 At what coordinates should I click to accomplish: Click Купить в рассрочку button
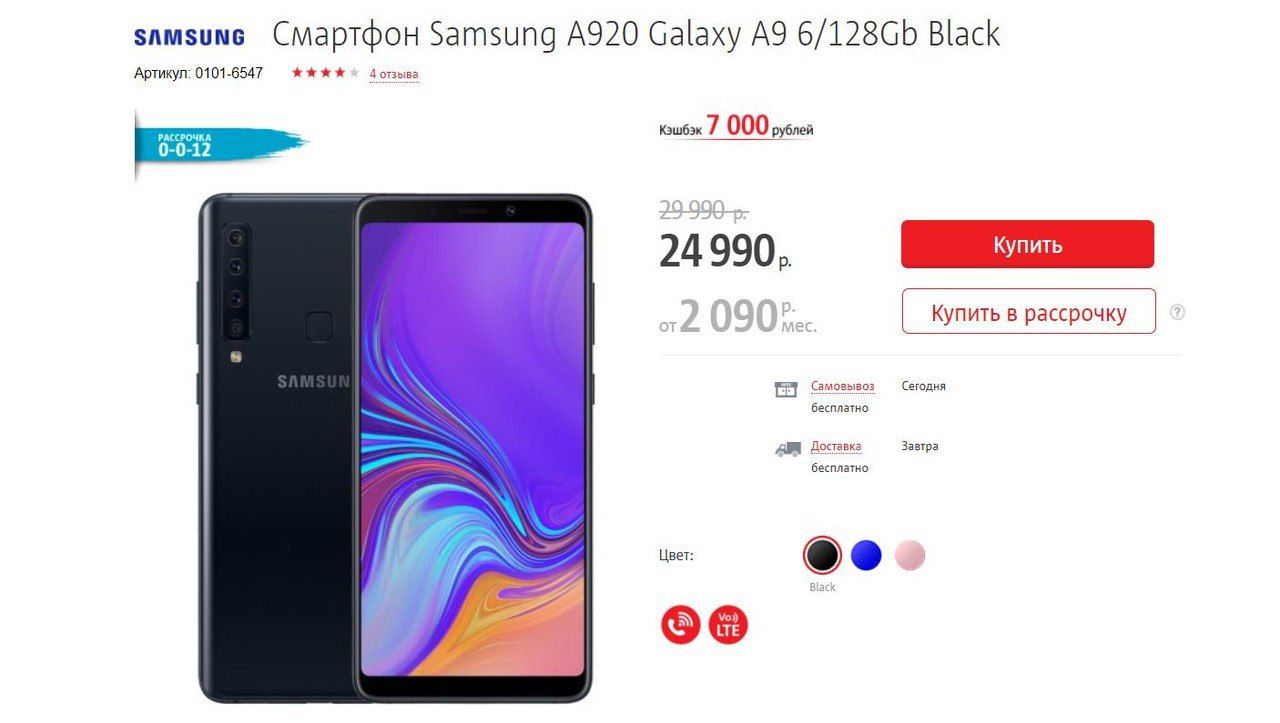click(x=1028, y=312)
